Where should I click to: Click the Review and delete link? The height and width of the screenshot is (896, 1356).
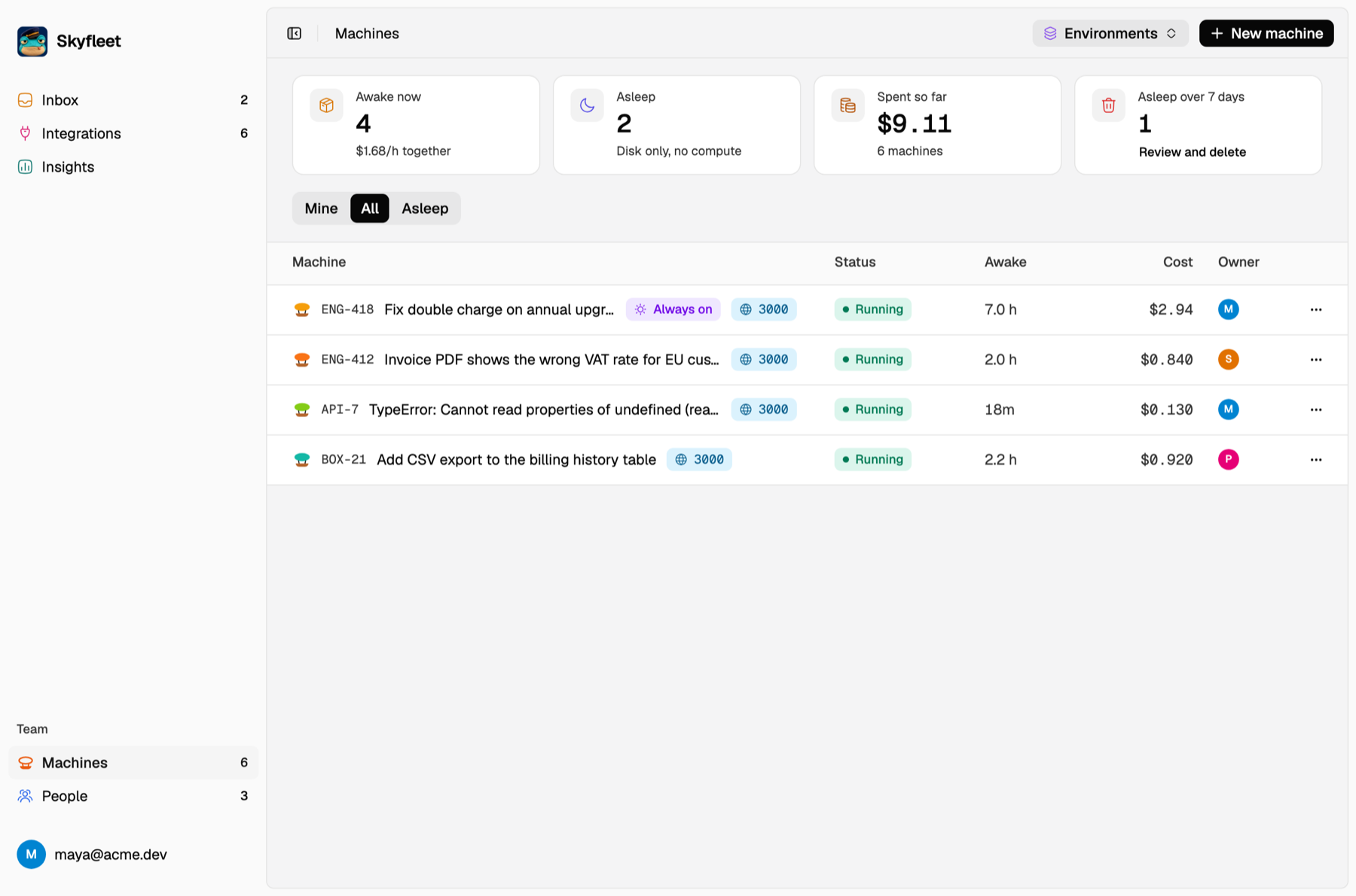pyautogui.click(x=1192, y=152)
